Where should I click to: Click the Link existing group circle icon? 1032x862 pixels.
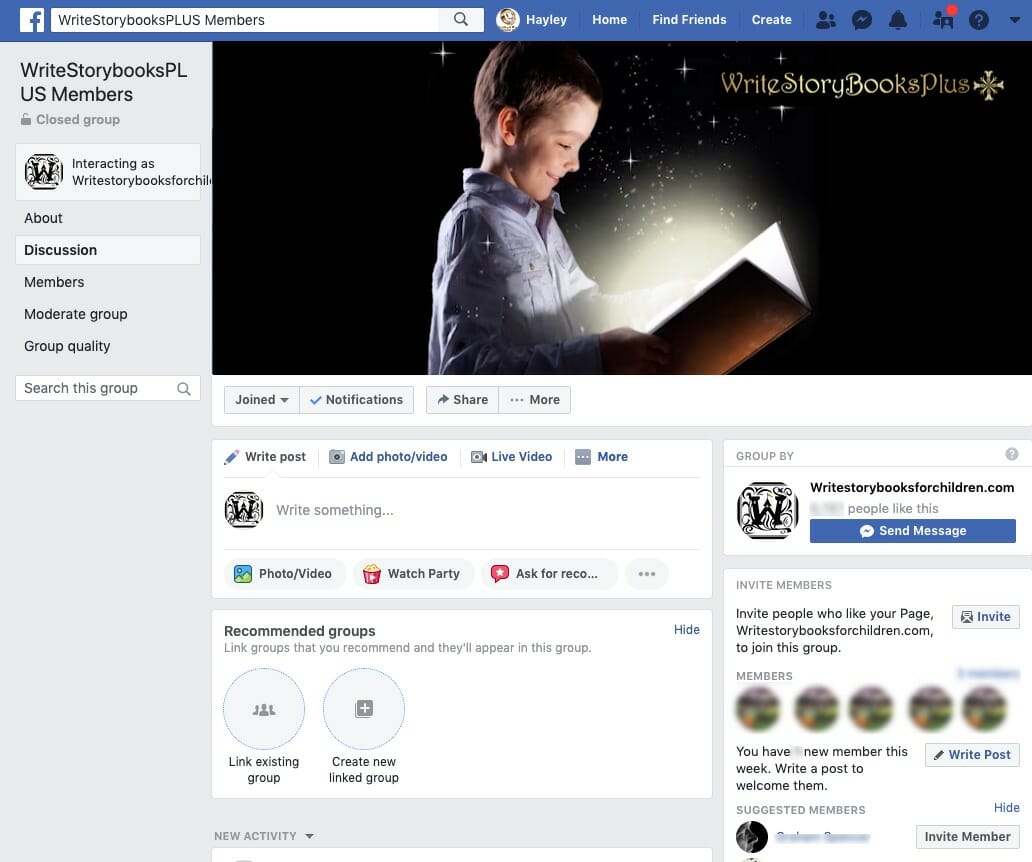click(264, 709)
